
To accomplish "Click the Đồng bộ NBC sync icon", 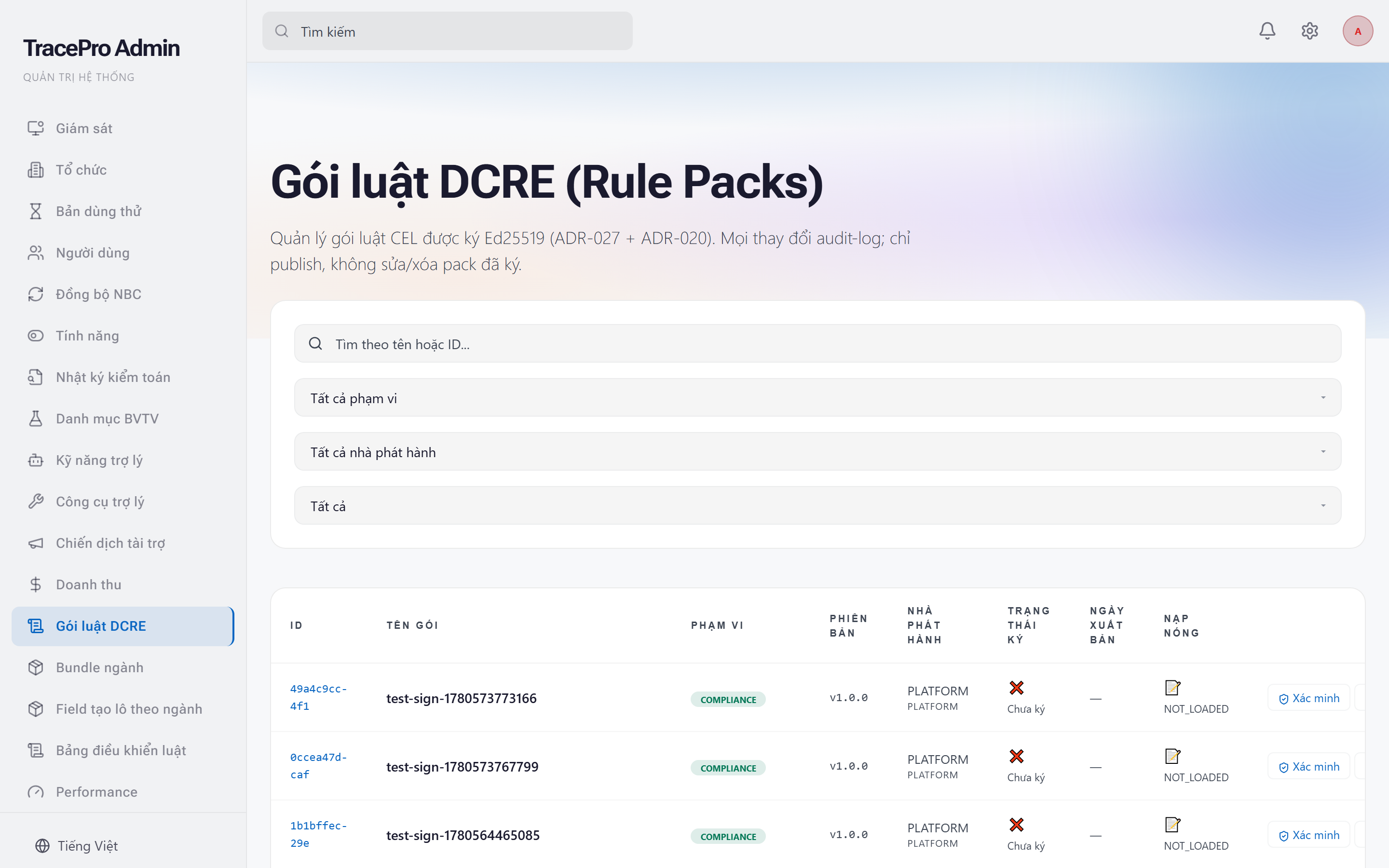I will click(36, 294).
